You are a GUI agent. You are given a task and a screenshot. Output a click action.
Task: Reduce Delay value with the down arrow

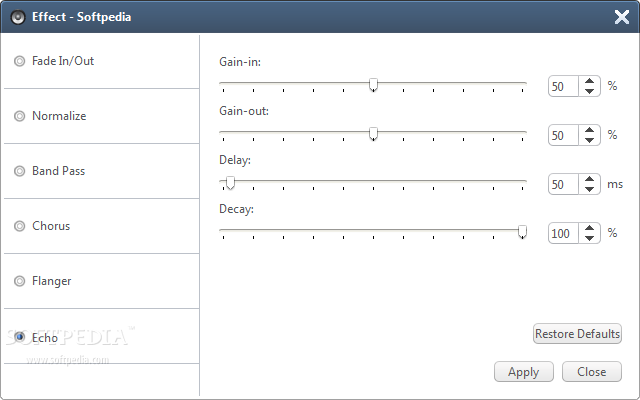(589, 189)
